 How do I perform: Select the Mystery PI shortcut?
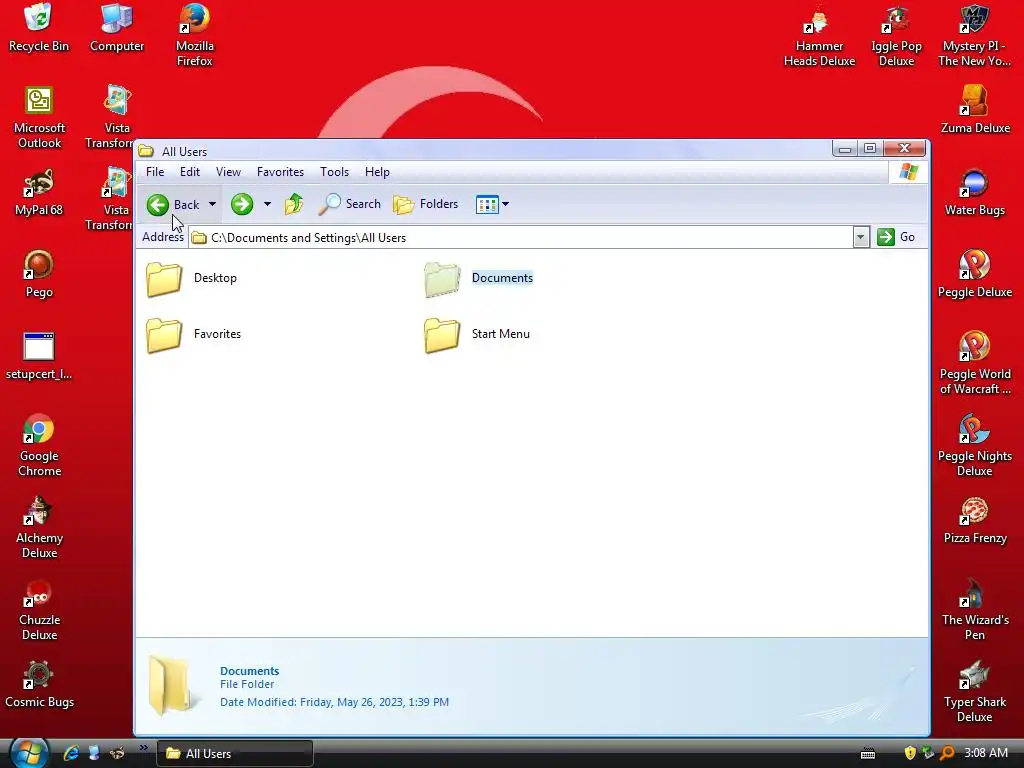[x=974, y=36]
